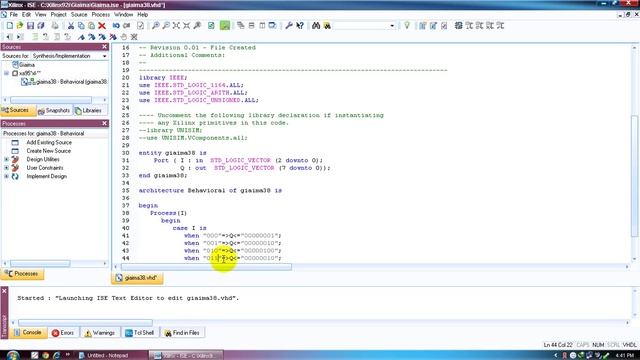Expand the Design Utilities node
Viewport: 640px width, 360px height.
(x=7, y=159)
